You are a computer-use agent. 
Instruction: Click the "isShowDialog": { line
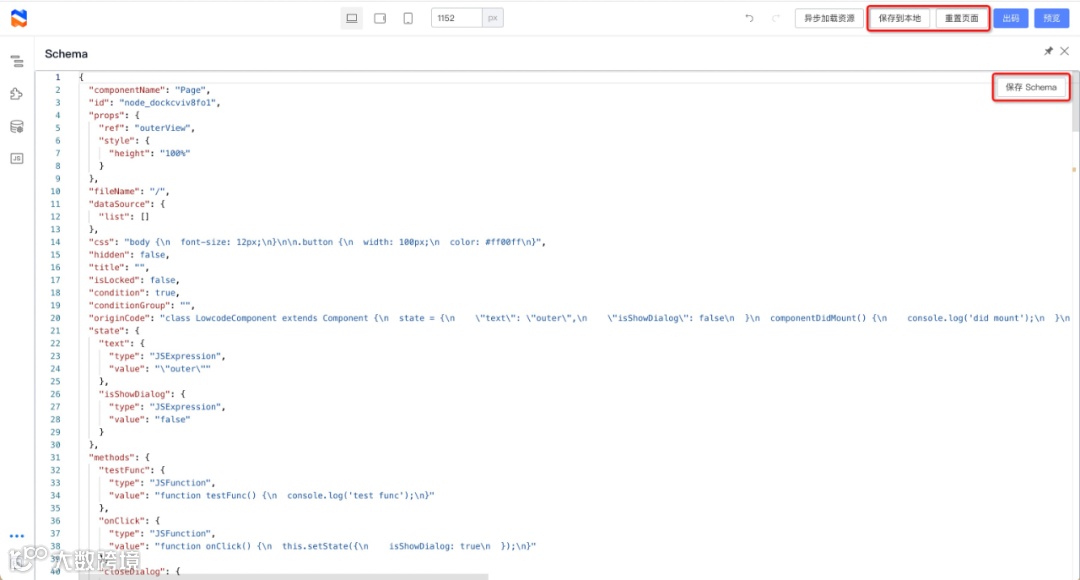142,395
